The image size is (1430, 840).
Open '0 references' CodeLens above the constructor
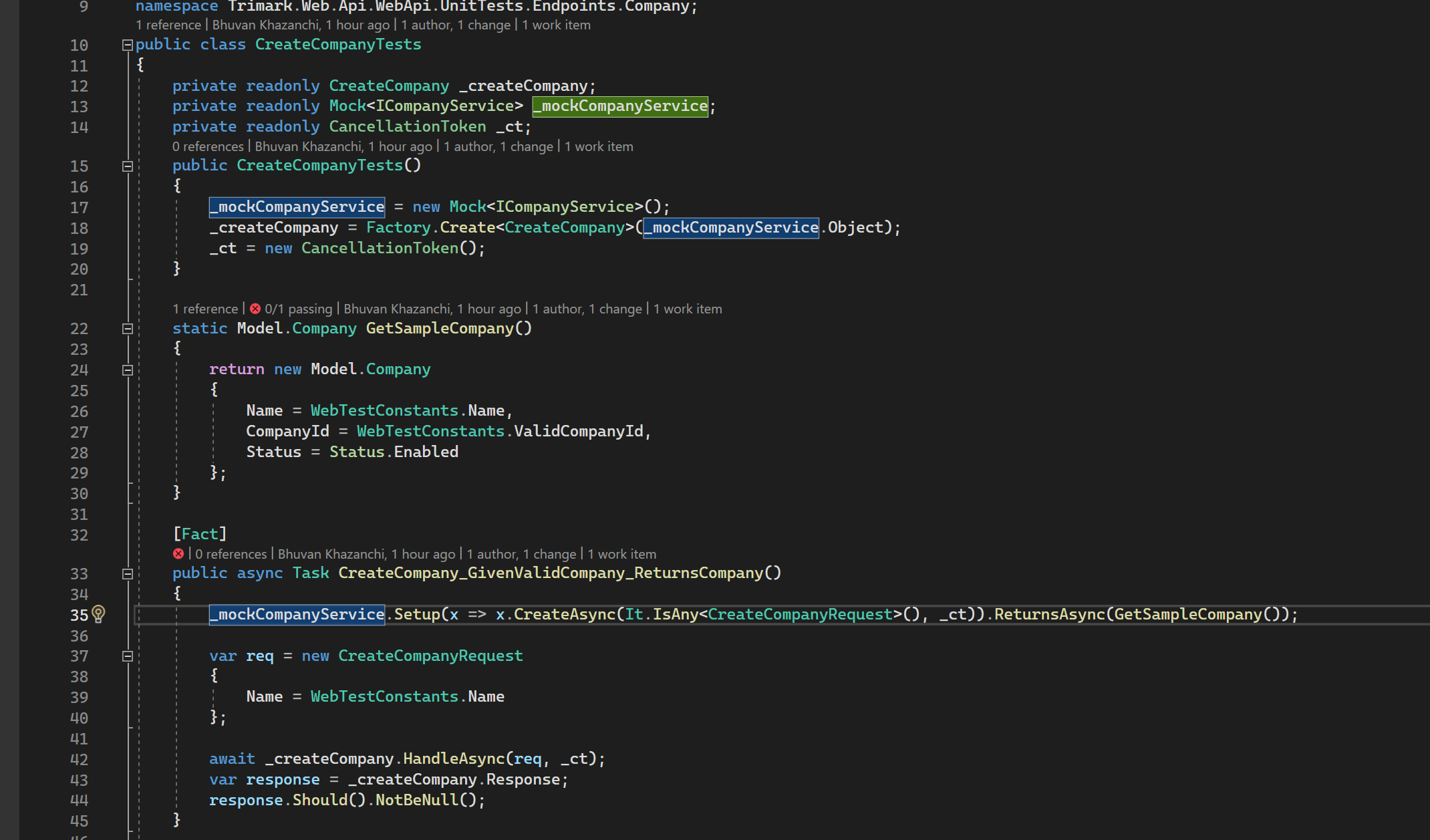pos(208,146)
